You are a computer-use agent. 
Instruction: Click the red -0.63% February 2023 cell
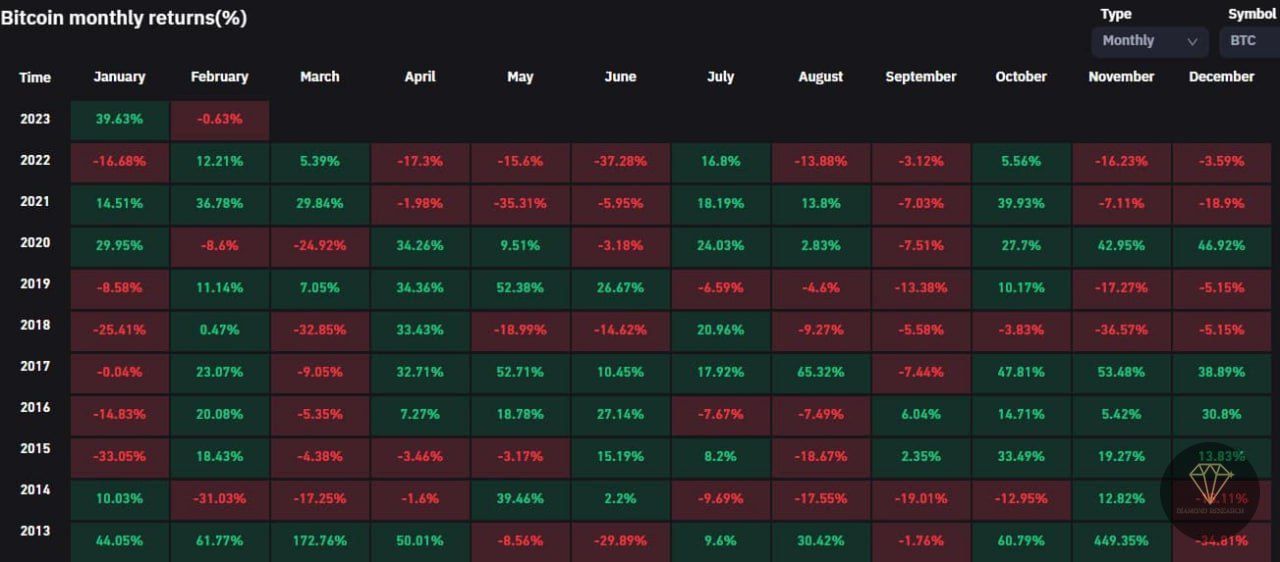[x=220, y=119]
